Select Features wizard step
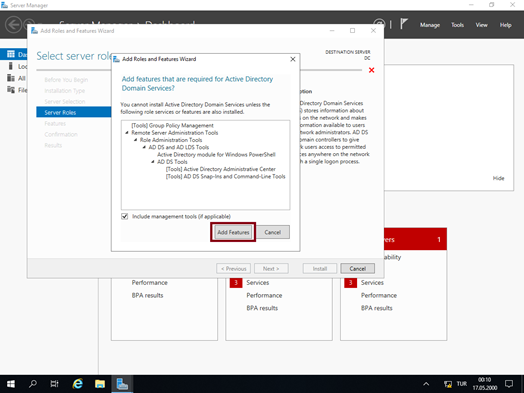 coord(55,123)
